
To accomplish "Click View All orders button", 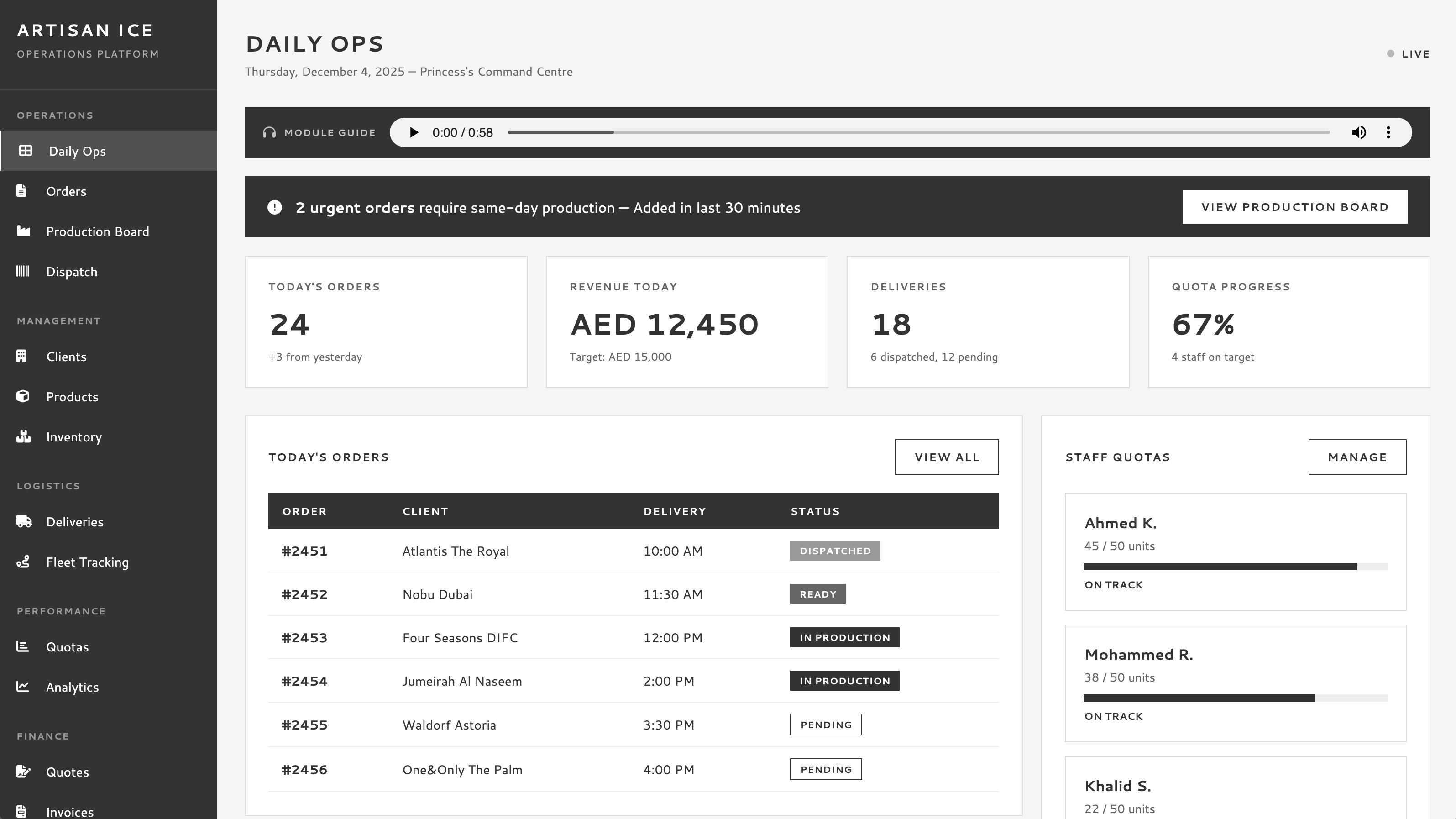I will tap(946, 457).
